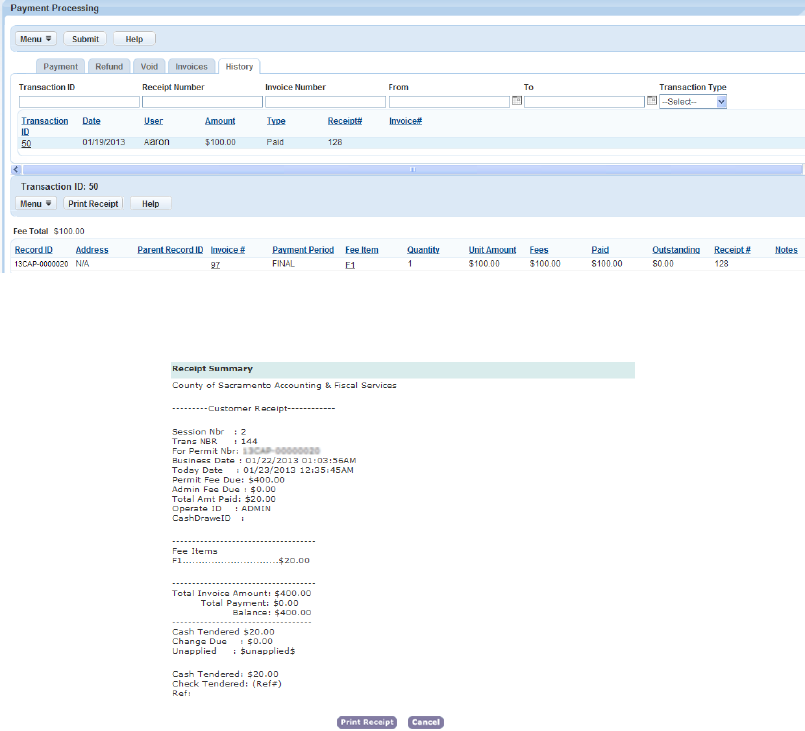Click the top Help button
The image size is (805, 731).
tap(134, 39)
